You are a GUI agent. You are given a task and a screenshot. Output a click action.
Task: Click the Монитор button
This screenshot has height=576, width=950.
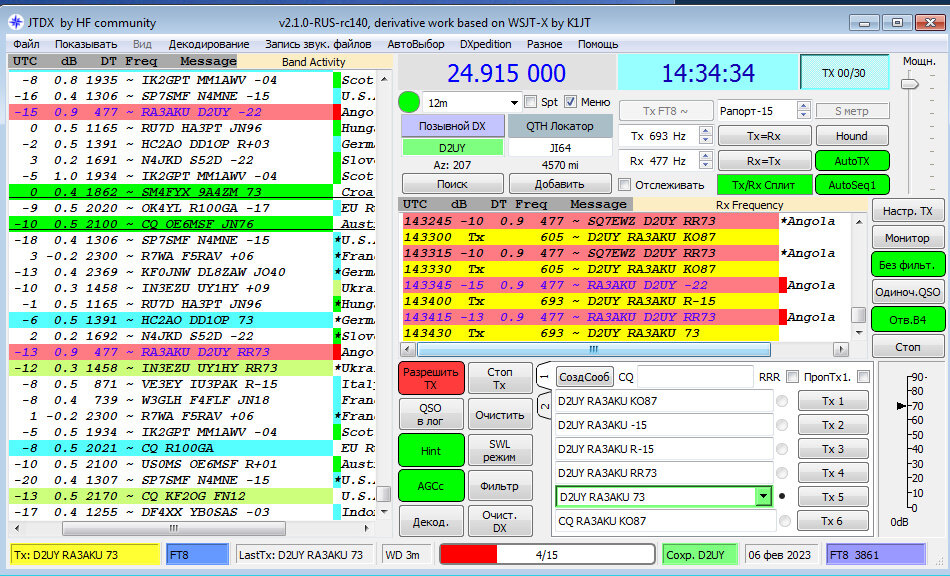click(x=908, y=238)
